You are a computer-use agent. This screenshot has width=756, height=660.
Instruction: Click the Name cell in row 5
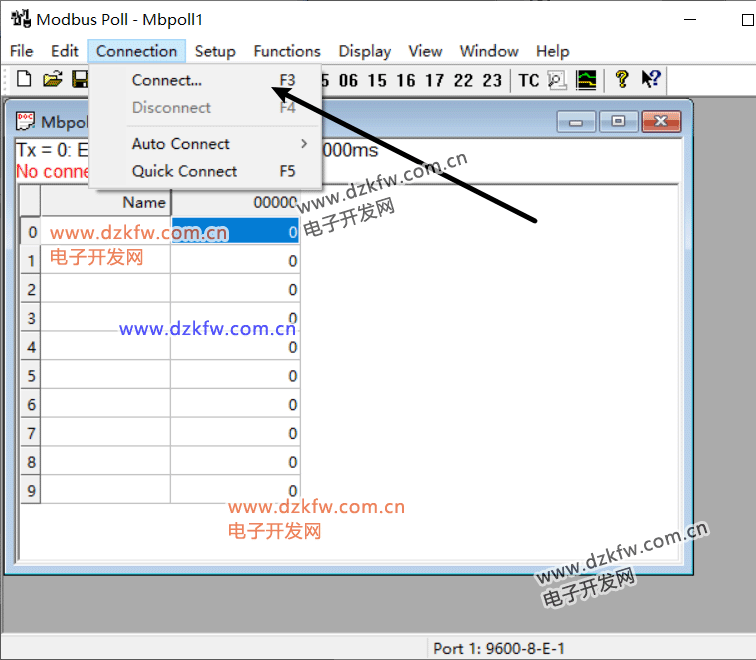coord(105,376)
